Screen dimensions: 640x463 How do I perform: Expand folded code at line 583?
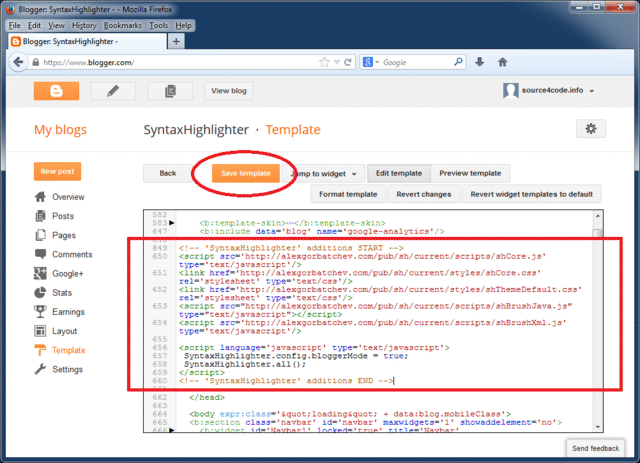pyautogui.click(x=172, y=223)
